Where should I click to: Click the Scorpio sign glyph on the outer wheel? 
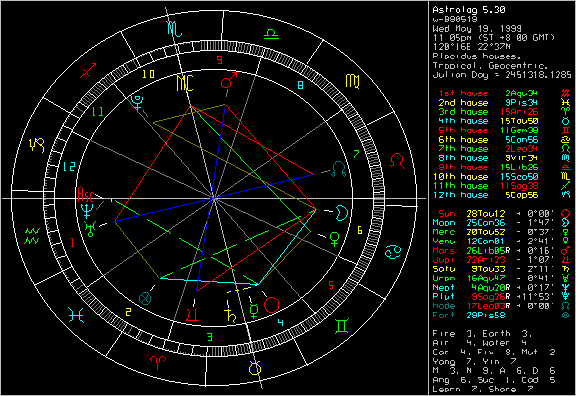tap(174, 28)
